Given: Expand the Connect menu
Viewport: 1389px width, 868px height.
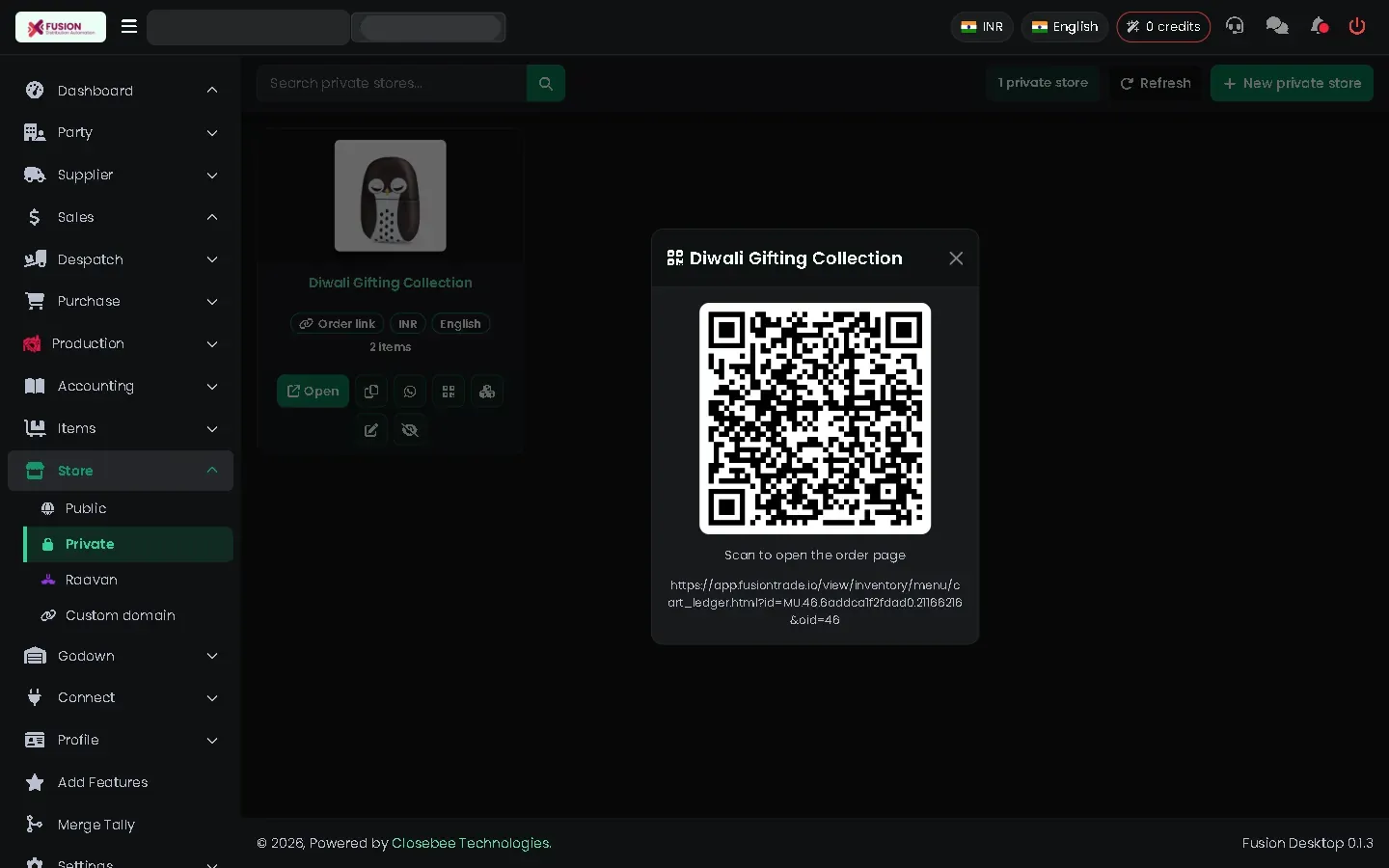Looking at the screenshot, I should (121, 697).
